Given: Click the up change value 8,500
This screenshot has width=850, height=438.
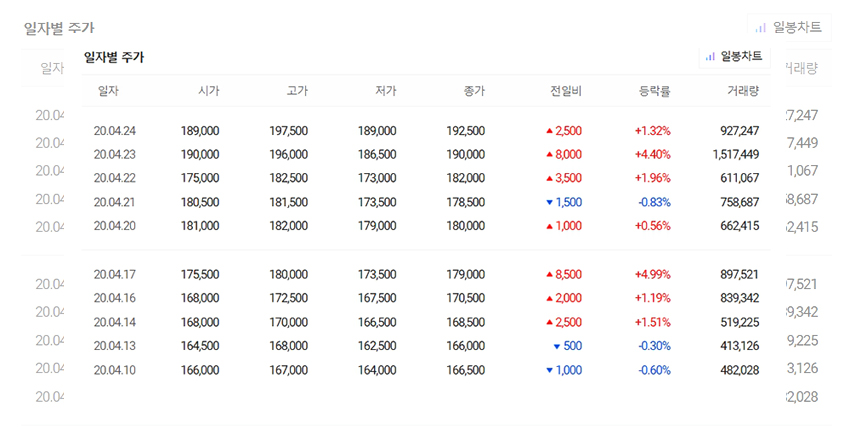Looking at the screenshot, I should (564, 274).
